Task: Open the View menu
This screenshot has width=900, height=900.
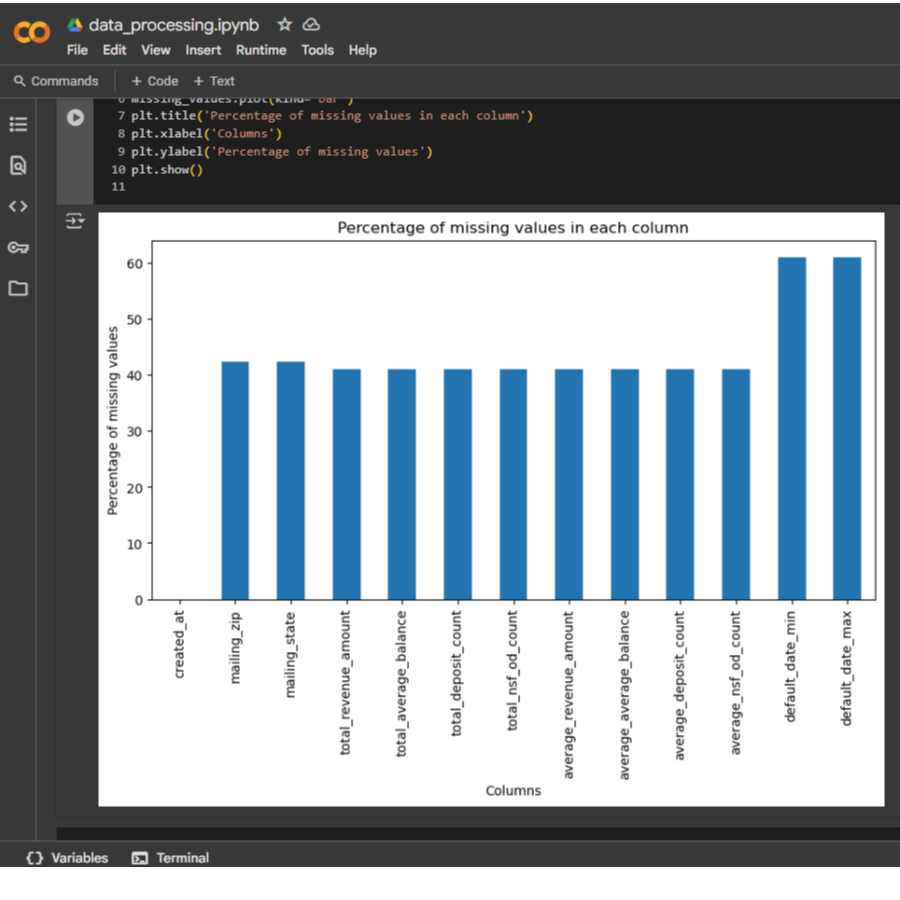Action: tap(156, 50)
